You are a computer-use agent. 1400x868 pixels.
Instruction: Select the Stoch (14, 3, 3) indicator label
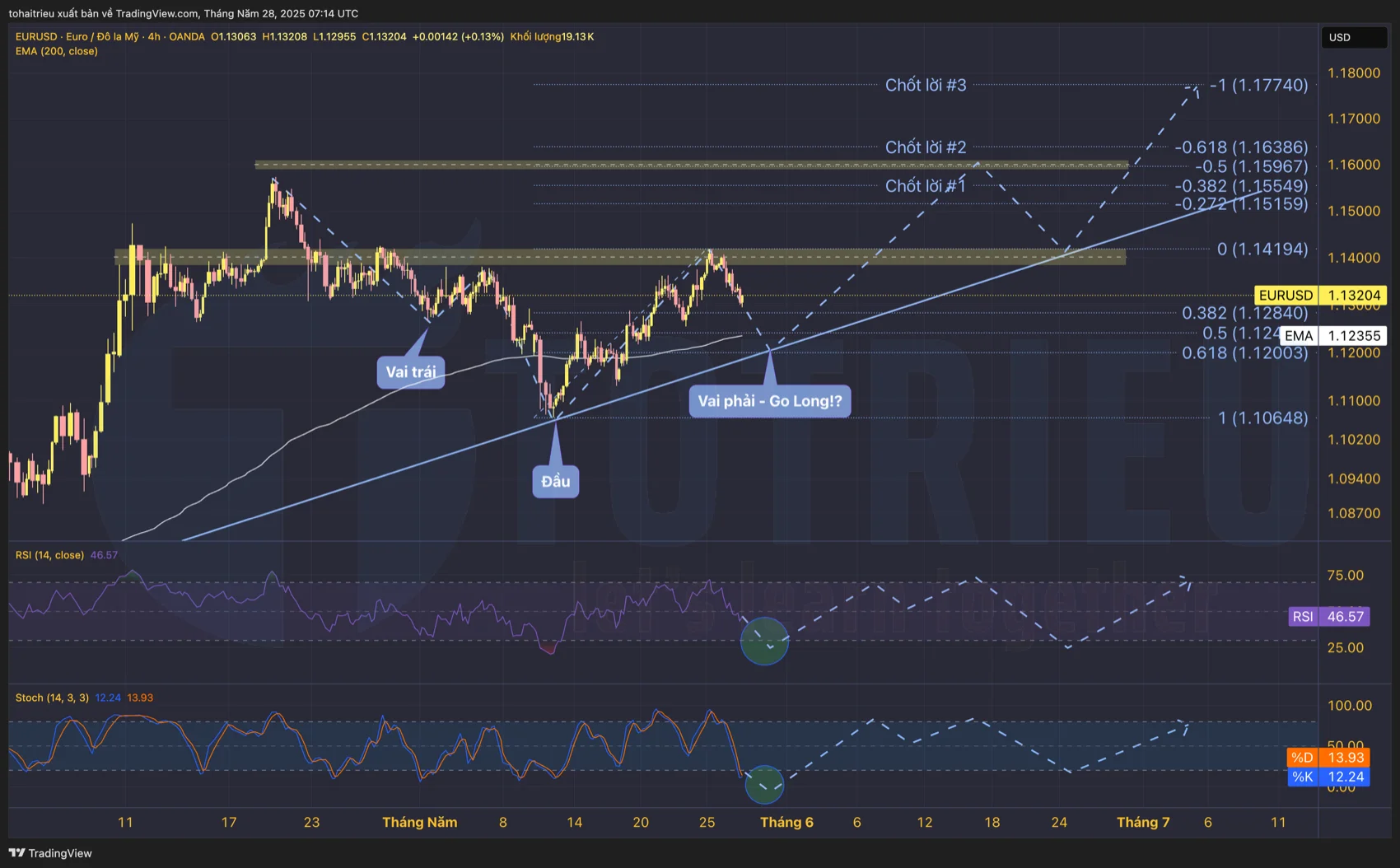52,698
